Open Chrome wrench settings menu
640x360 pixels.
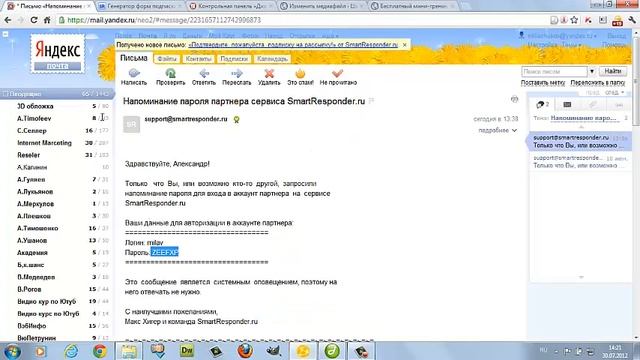(x=632, y=20)
